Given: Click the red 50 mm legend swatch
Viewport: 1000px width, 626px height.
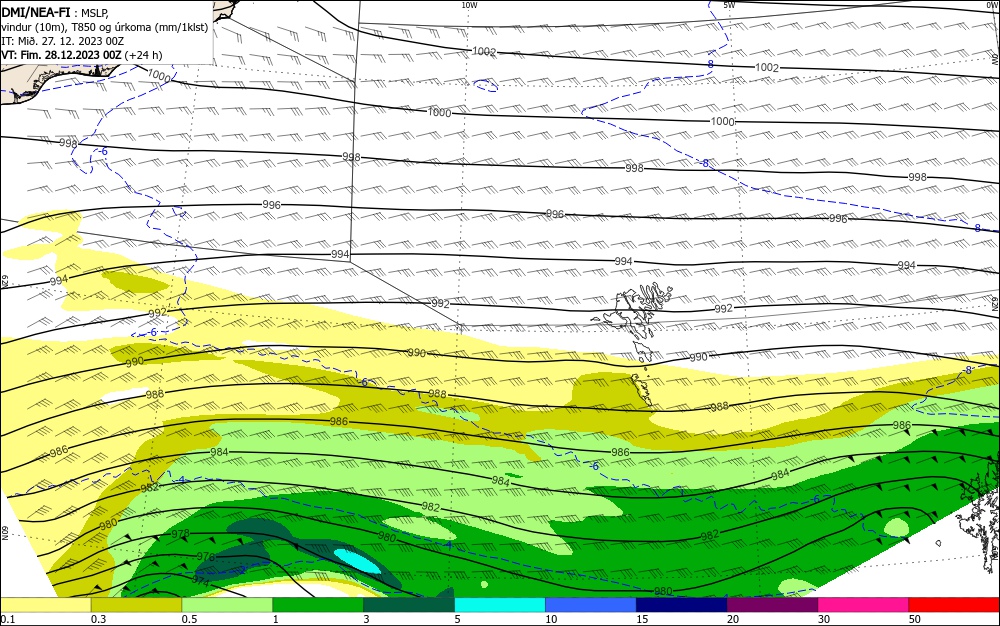Looking at the screenshot, I should pos(954,605).
